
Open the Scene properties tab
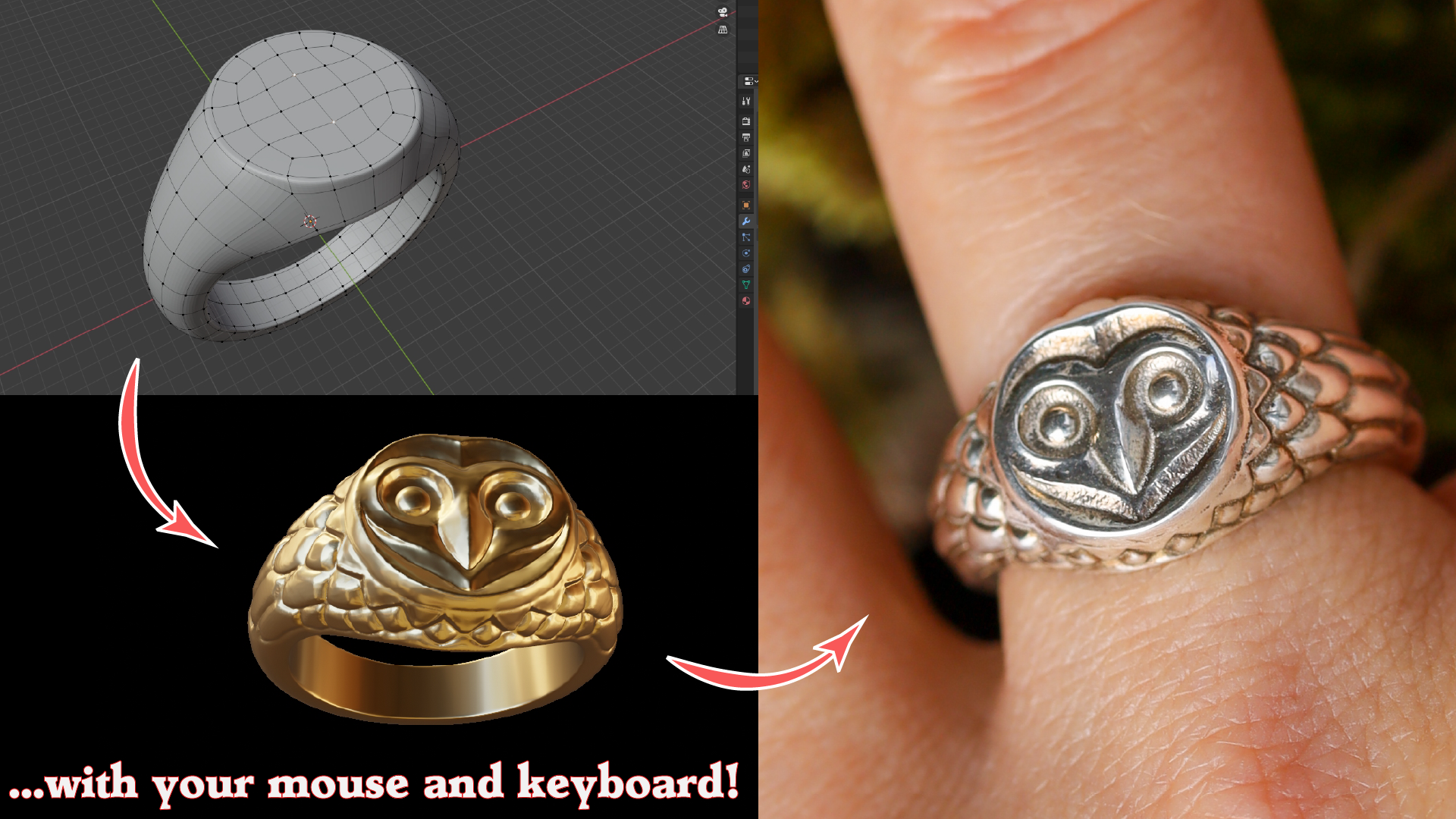(746, 169)
